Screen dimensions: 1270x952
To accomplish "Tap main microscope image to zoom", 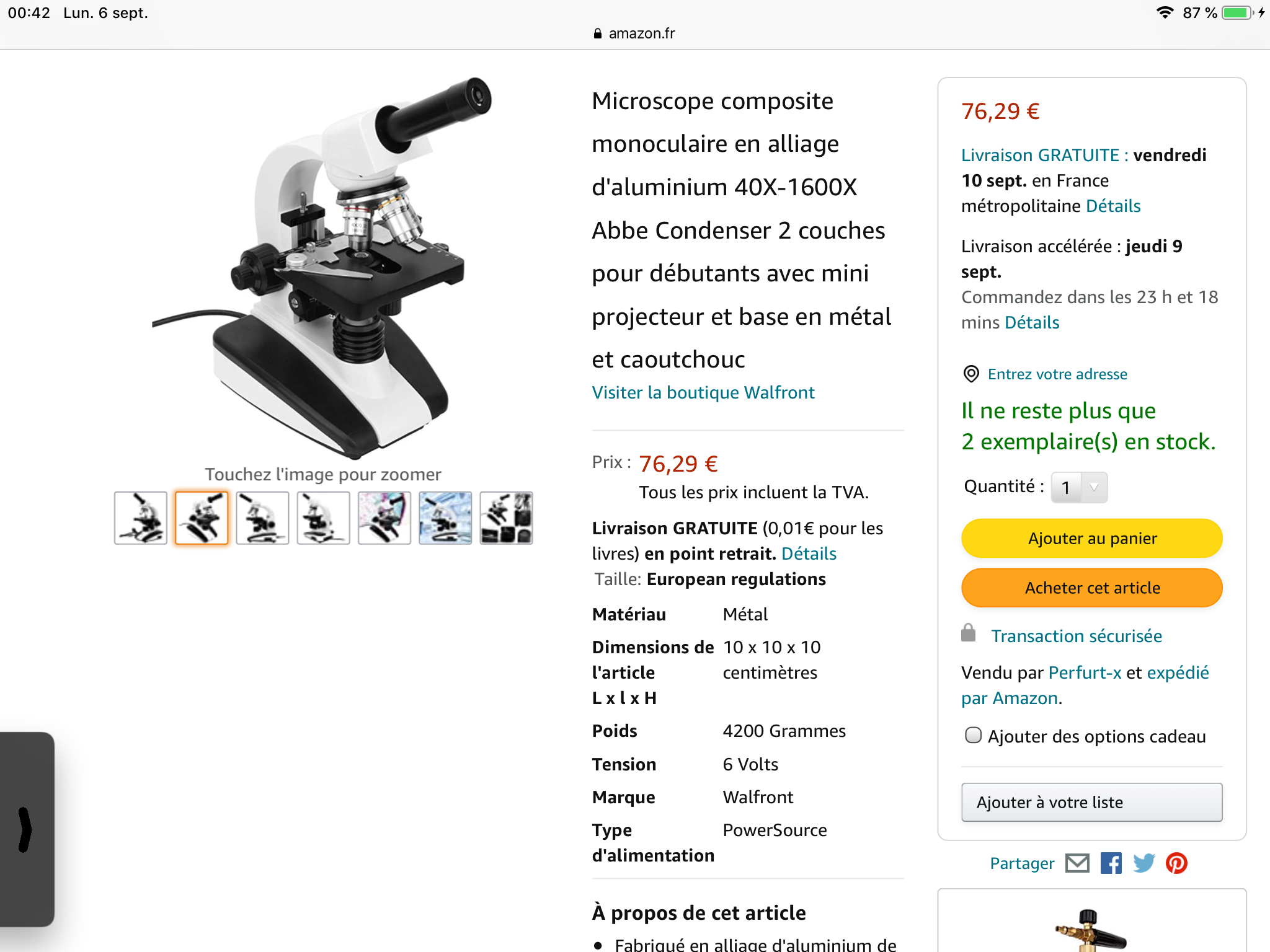I will 322,267.
